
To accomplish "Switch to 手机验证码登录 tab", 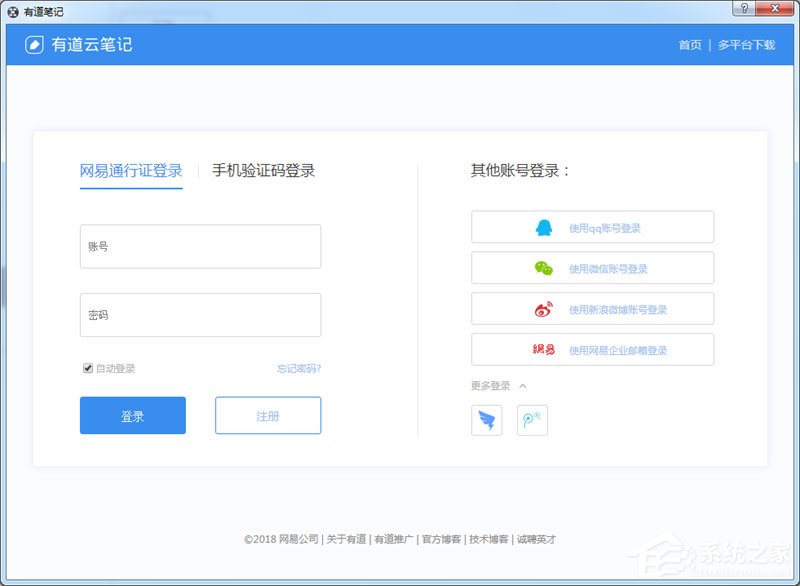I will coord(262,170).
